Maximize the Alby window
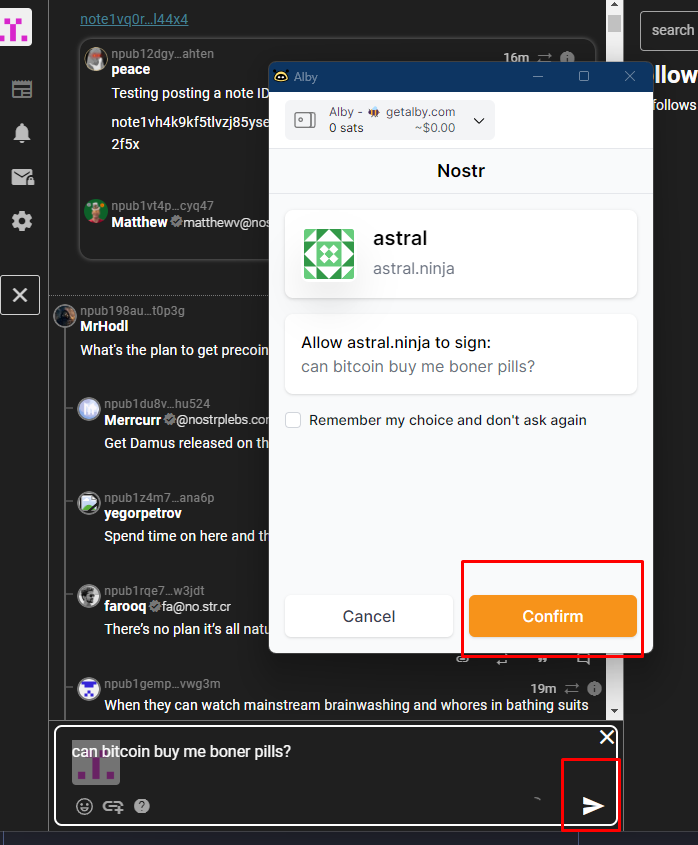 (x=584, y=77)
